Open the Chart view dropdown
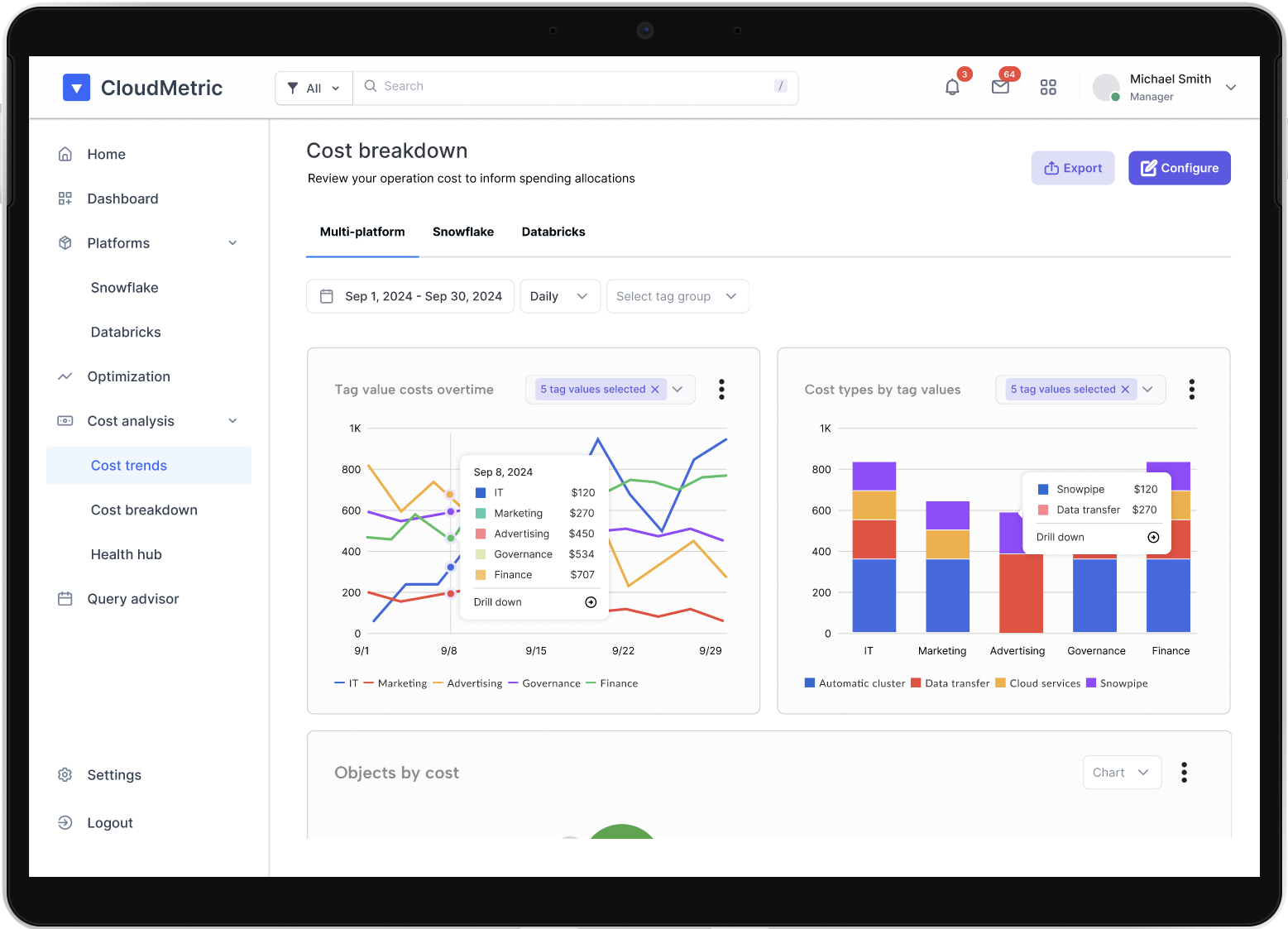 pyautogui.click(x=1121, y=773)
